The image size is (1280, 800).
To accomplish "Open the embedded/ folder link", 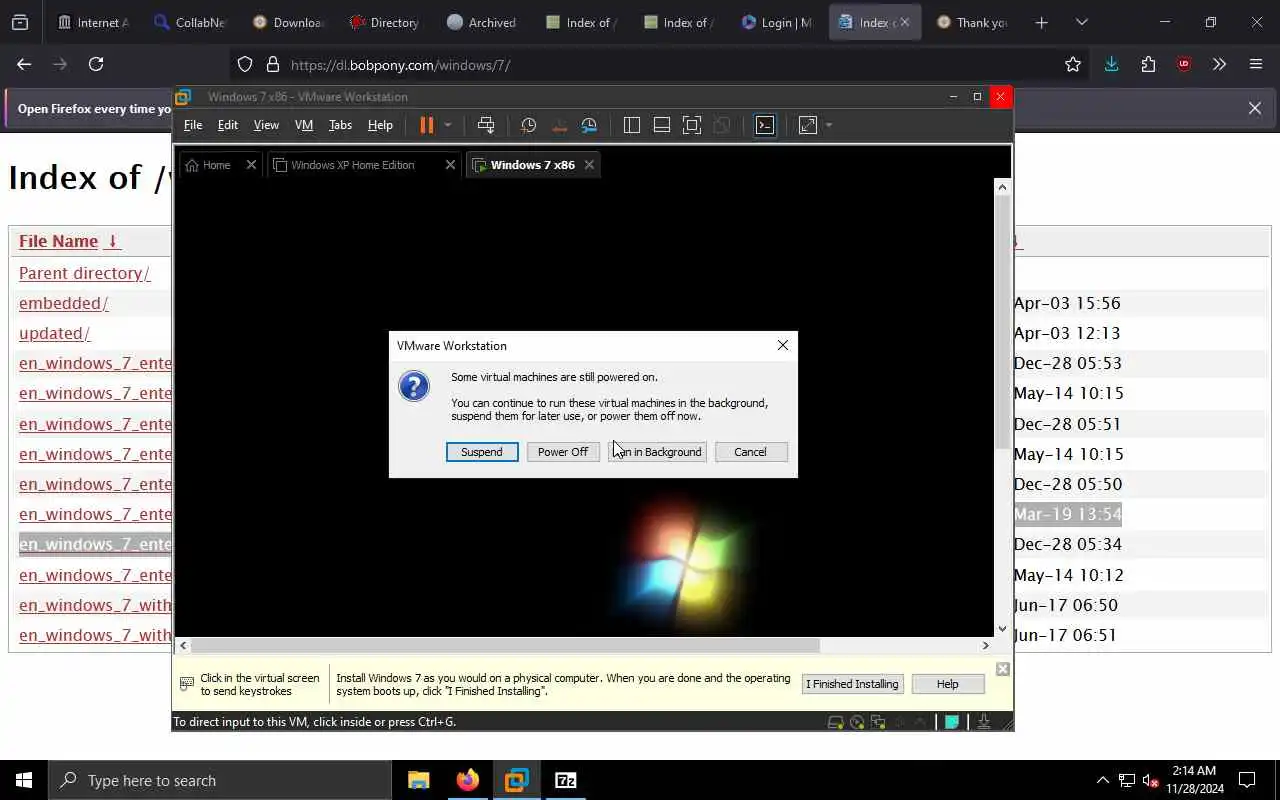I will 64,303.
